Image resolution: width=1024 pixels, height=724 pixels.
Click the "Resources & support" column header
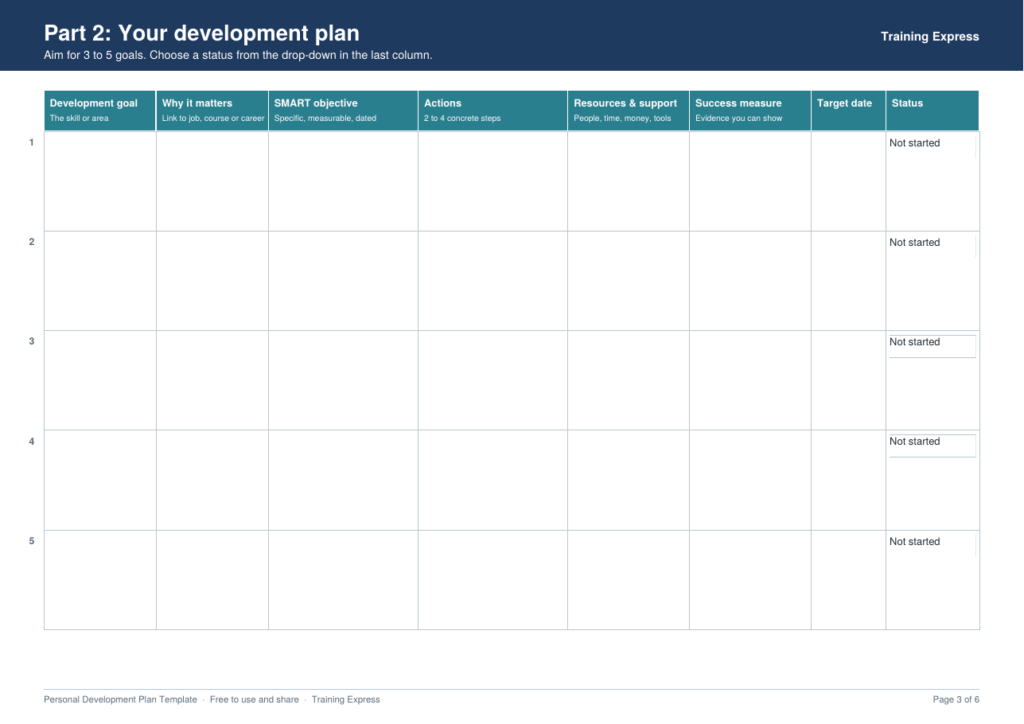pos(628,110)
